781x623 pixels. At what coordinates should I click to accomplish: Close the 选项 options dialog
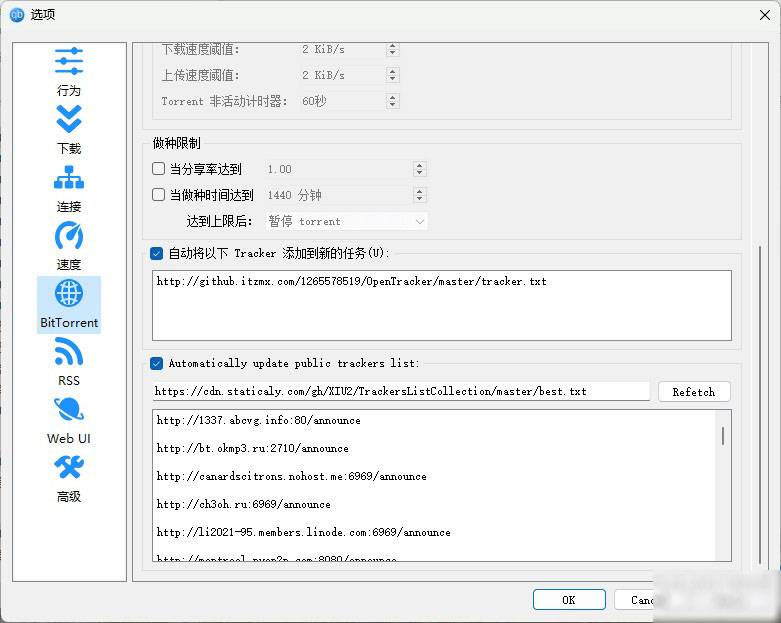pyautogui.click(x=765, y=15)
